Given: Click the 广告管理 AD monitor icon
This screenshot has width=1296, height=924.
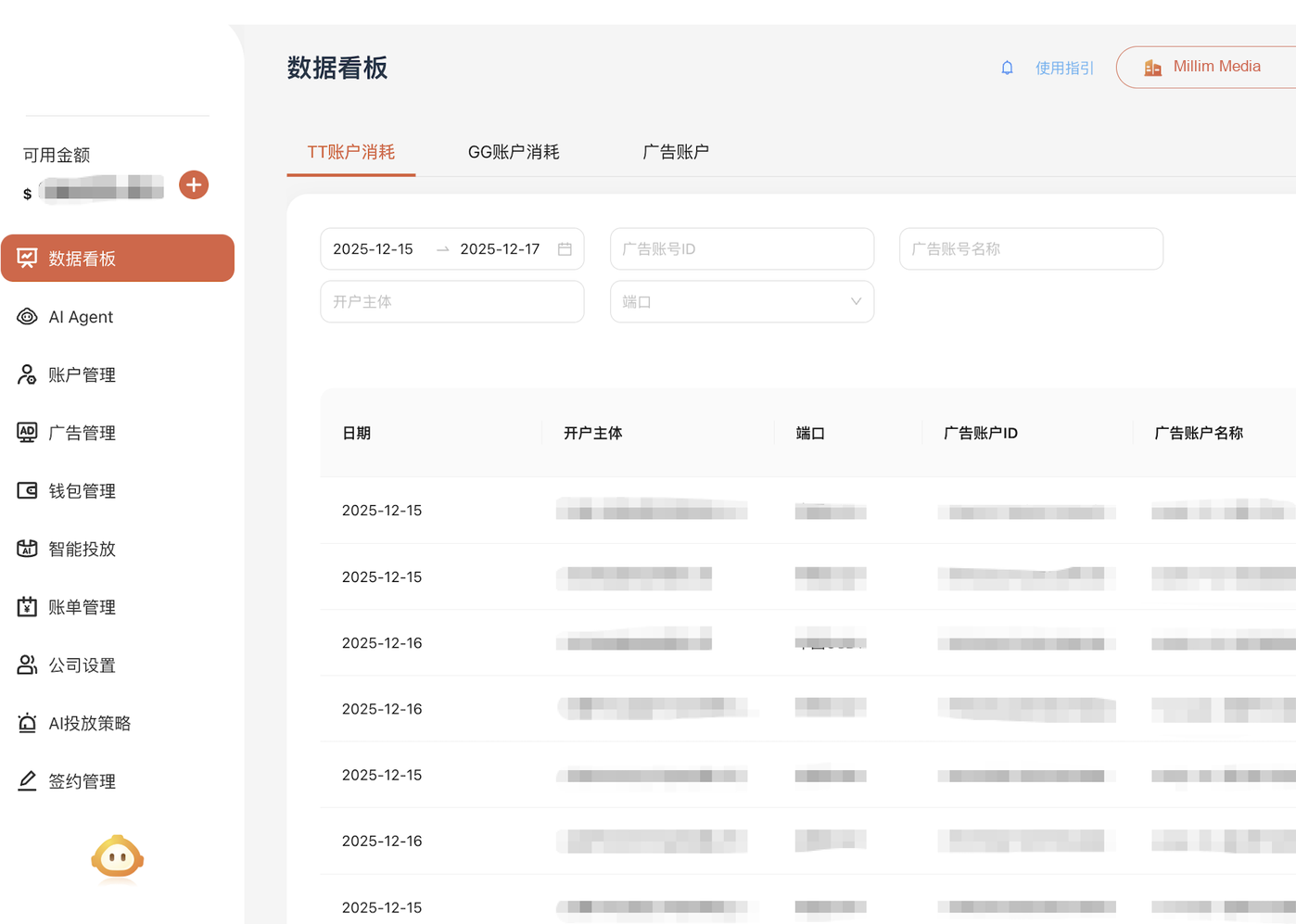Looking at the screenshot, I should [x=27, y=433].
